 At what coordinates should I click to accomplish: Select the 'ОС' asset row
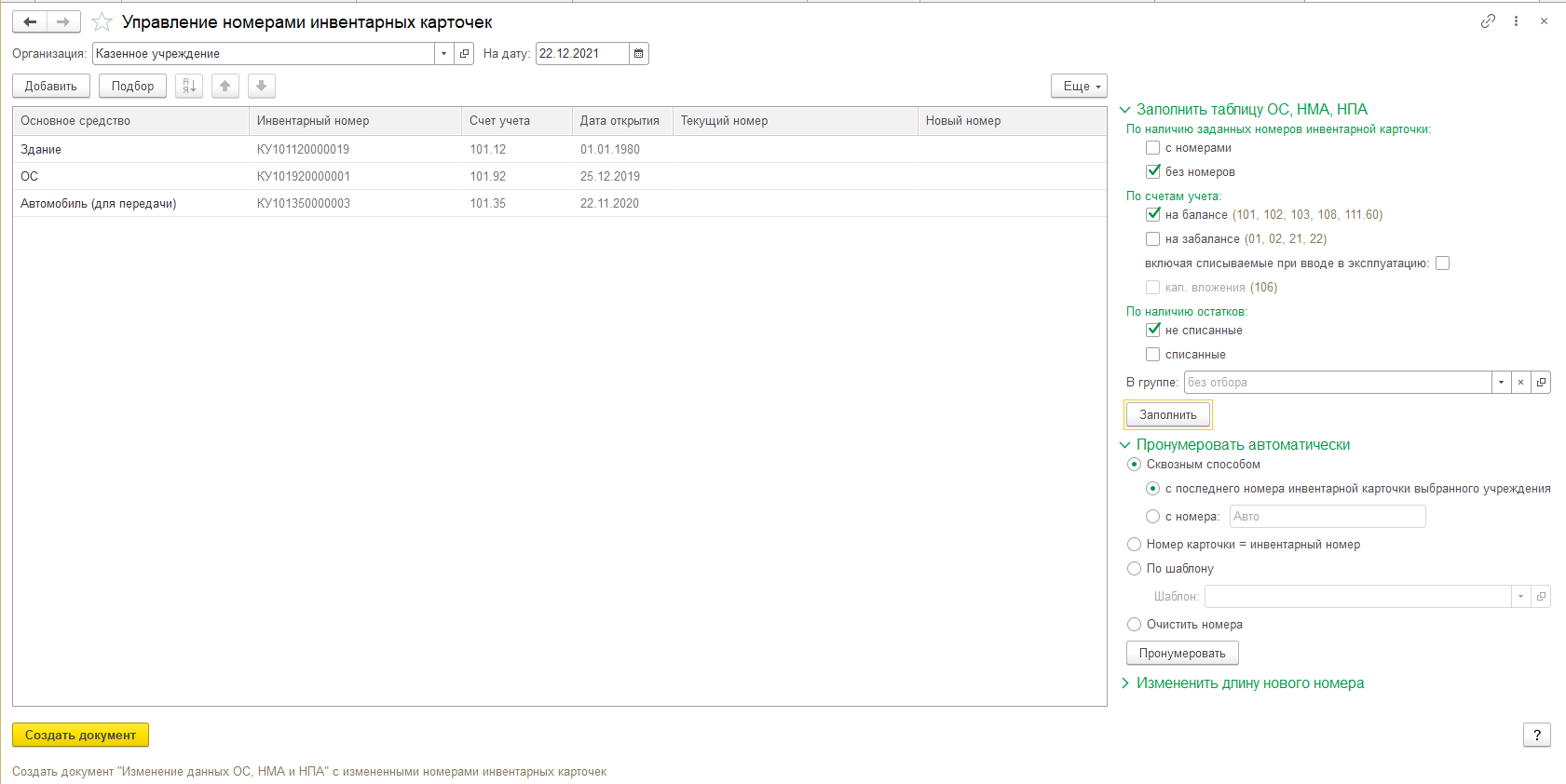559,176
